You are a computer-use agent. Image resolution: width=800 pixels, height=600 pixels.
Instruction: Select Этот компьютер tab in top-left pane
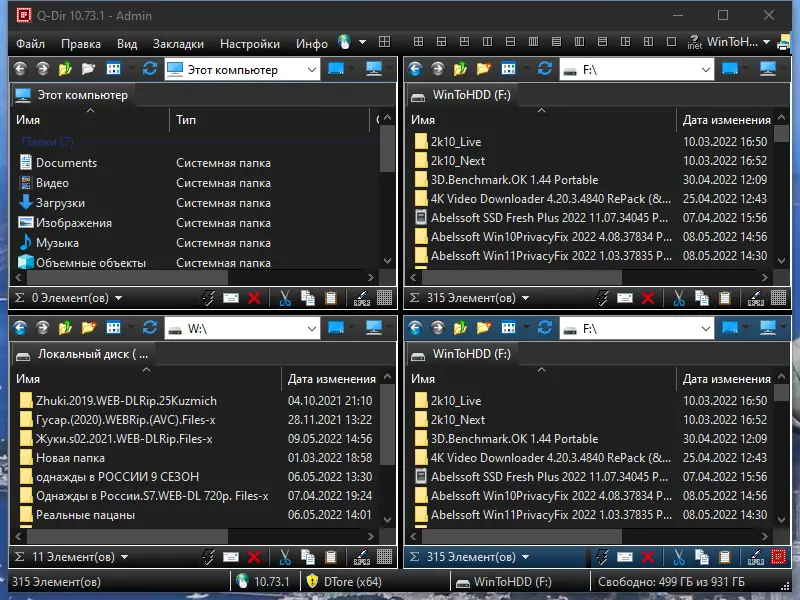point(72,95)
